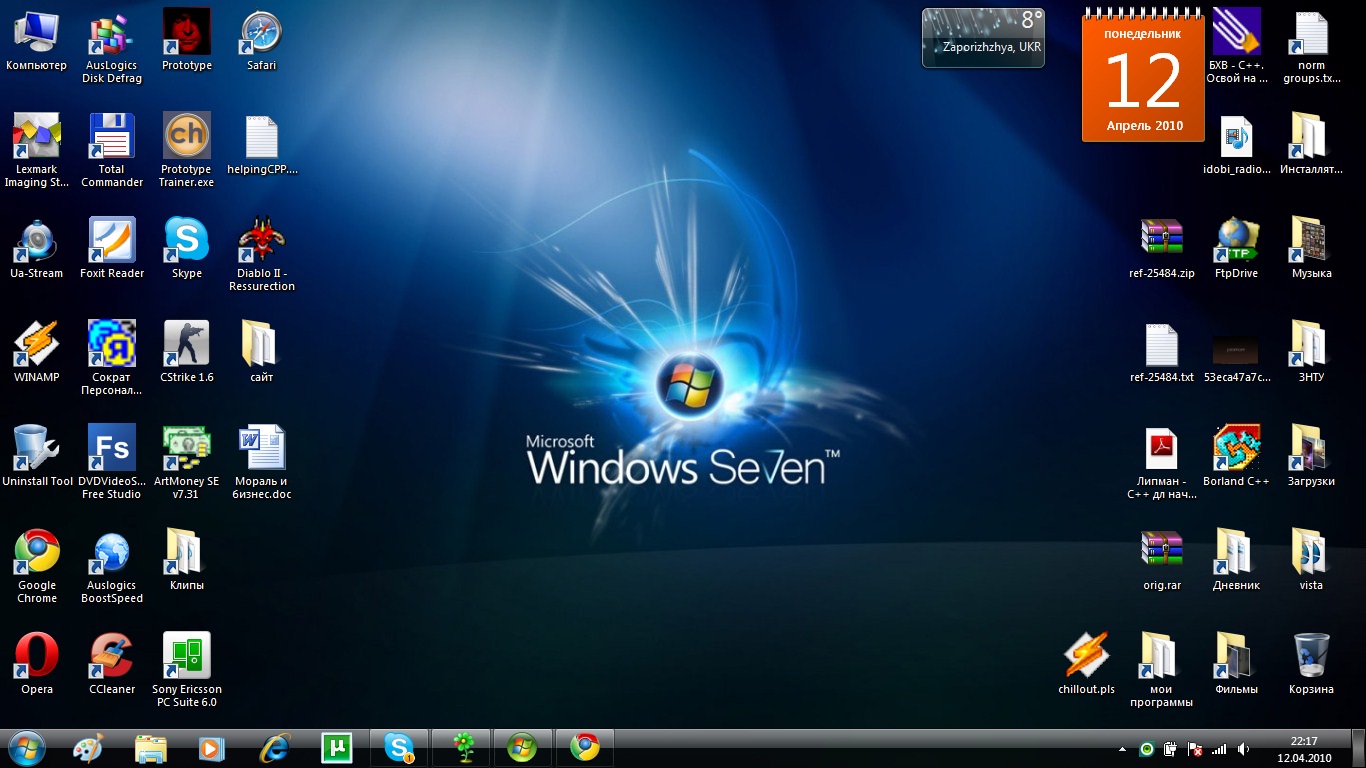Image resolution: width=1366 pixels, height=768 pixels.
Task: Select the vista folder
Action: [1311, 560]
